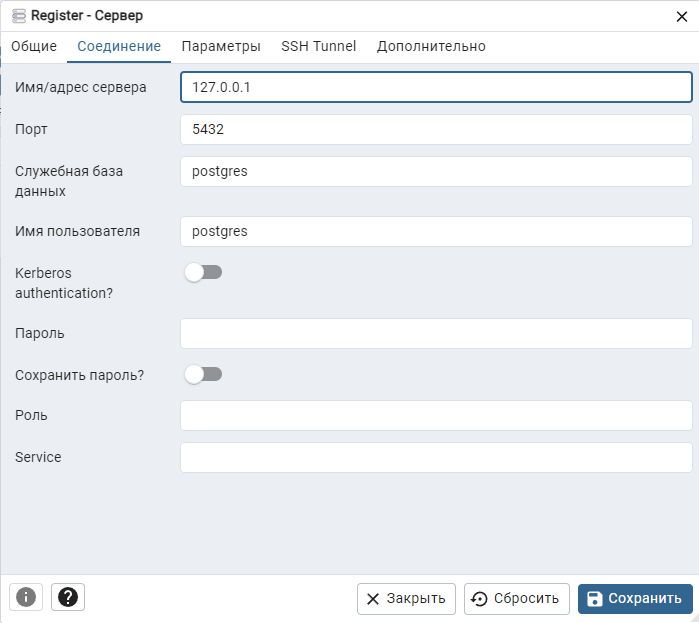Click the Service input field
The width and height of the screenshot is (699, 623).
pos(436,457)
